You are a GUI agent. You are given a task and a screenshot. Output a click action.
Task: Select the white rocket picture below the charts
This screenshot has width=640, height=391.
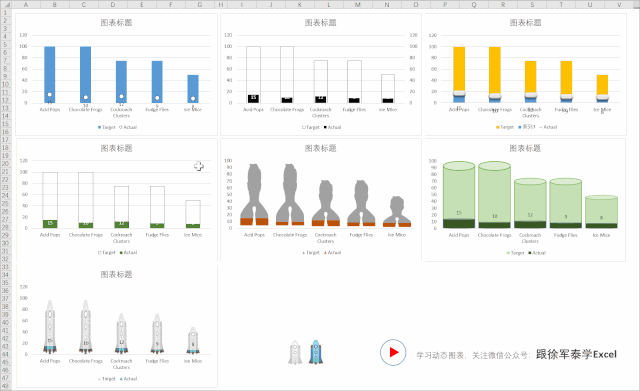click(295, 352)
